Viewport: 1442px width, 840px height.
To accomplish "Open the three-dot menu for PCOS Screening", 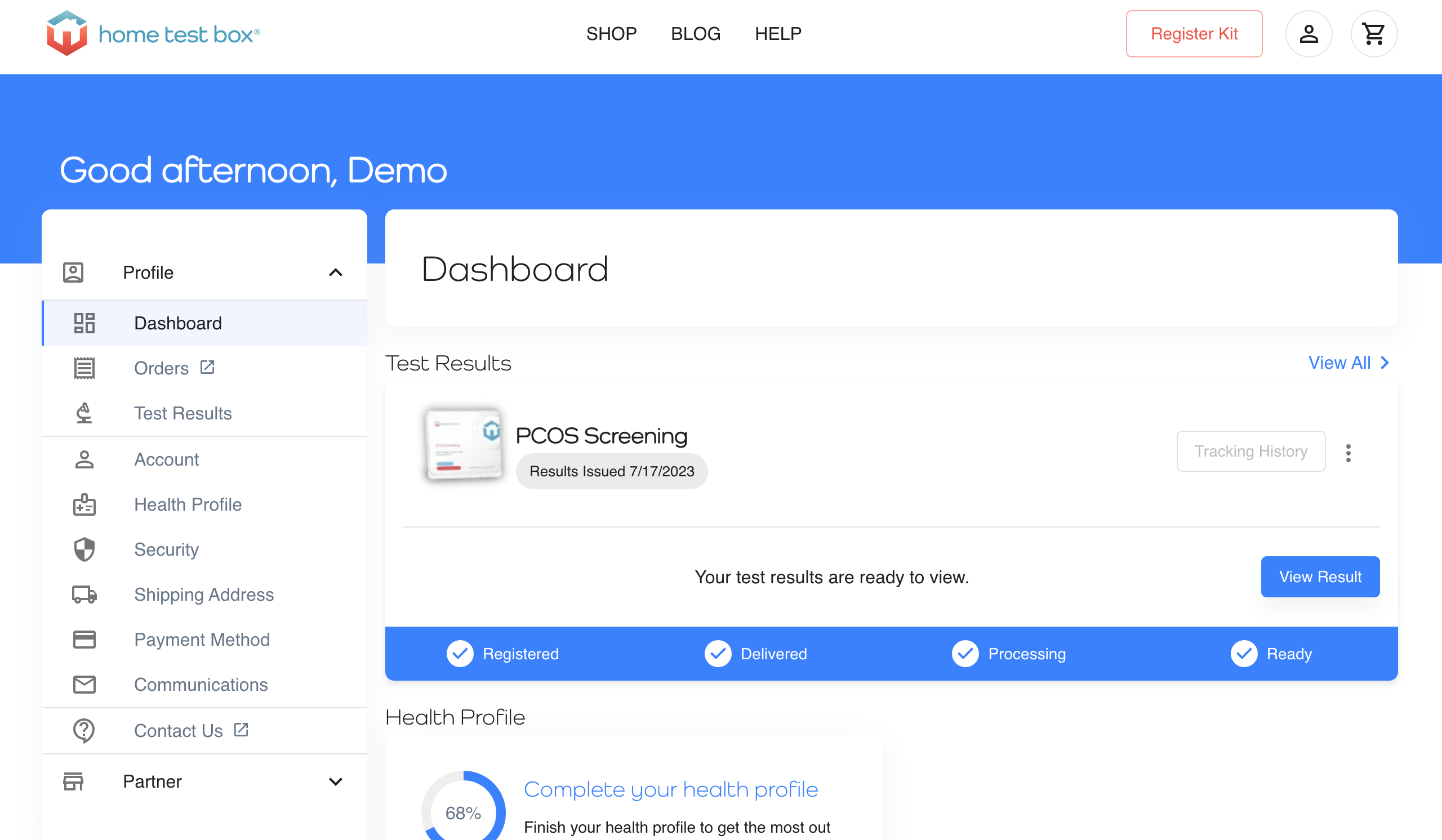I will (x=1348, y=453).
